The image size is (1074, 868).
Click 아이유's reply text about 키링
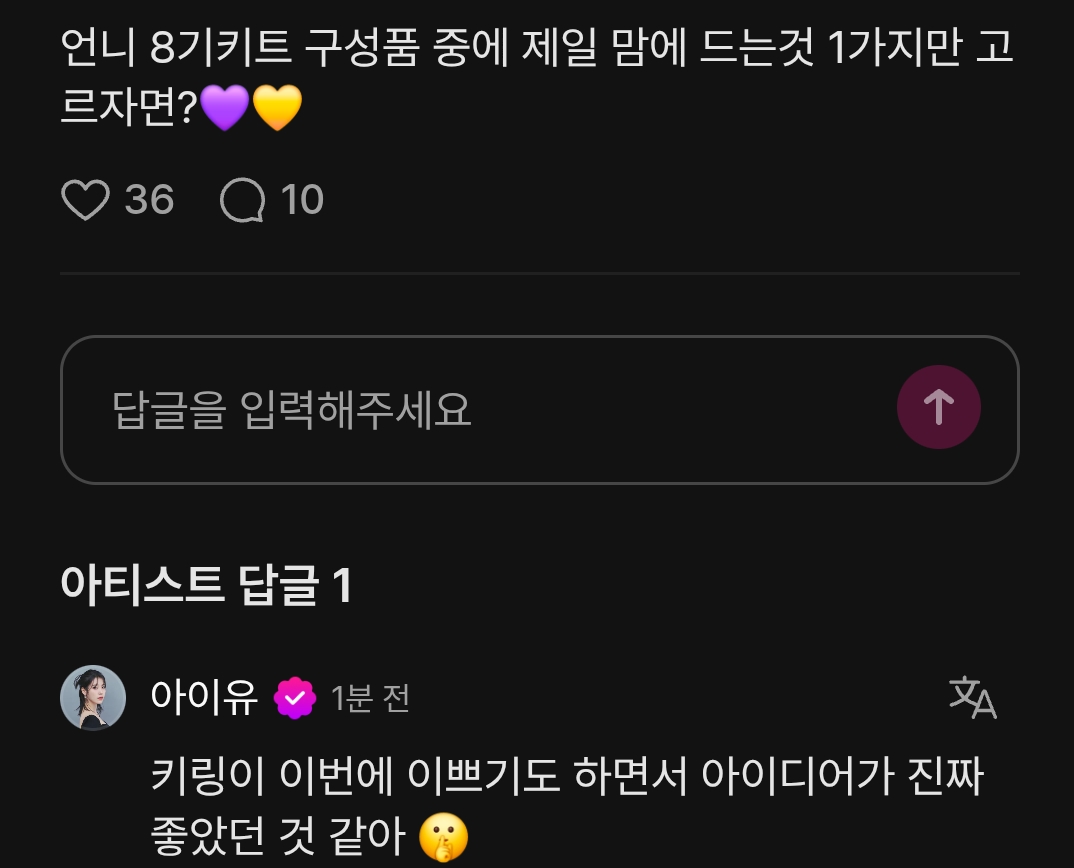point(567,807)
